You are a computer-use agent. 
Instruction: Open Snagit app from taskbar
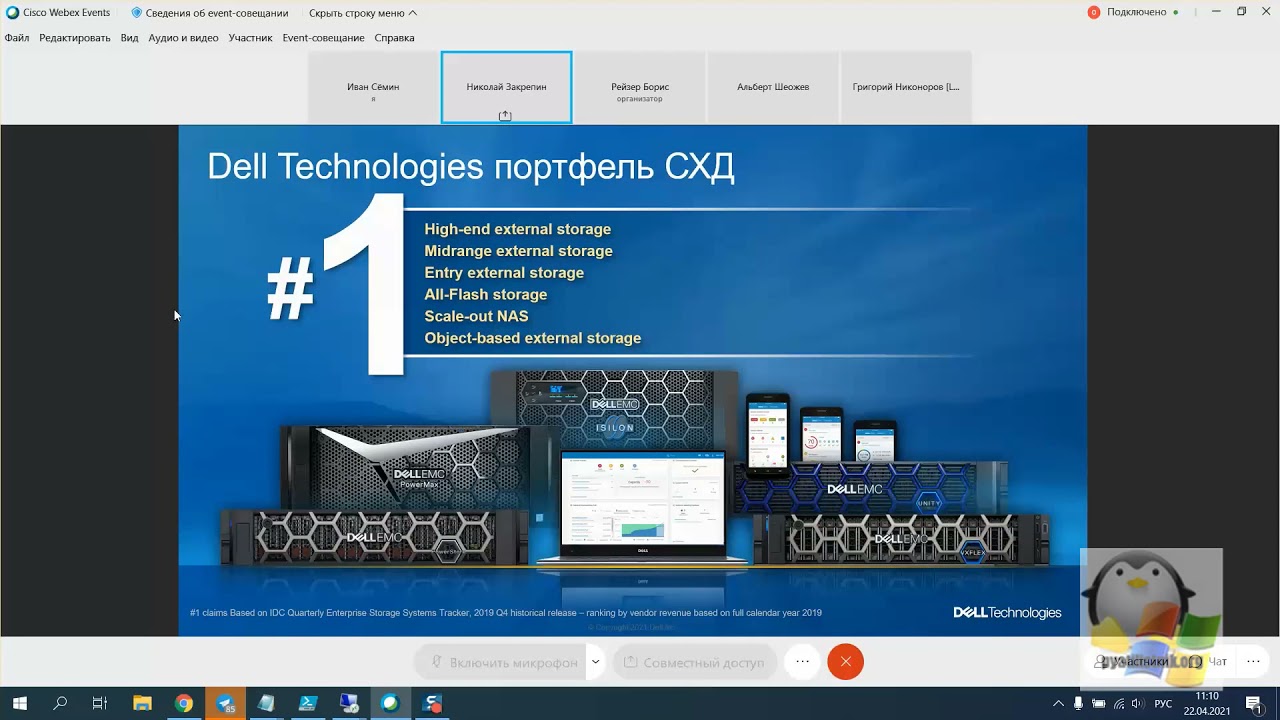click(432, 703)
